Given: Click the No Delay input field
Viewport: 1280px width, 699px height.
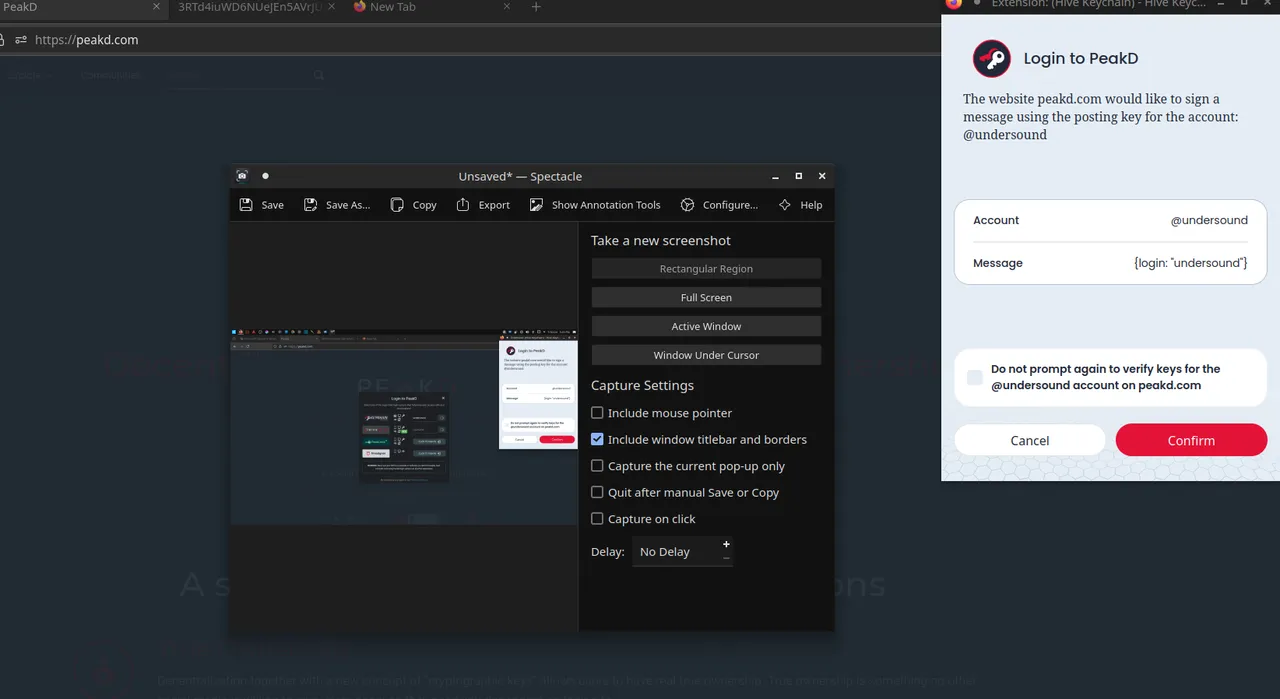Looking at the screenshot, I should tap(675, 552).
